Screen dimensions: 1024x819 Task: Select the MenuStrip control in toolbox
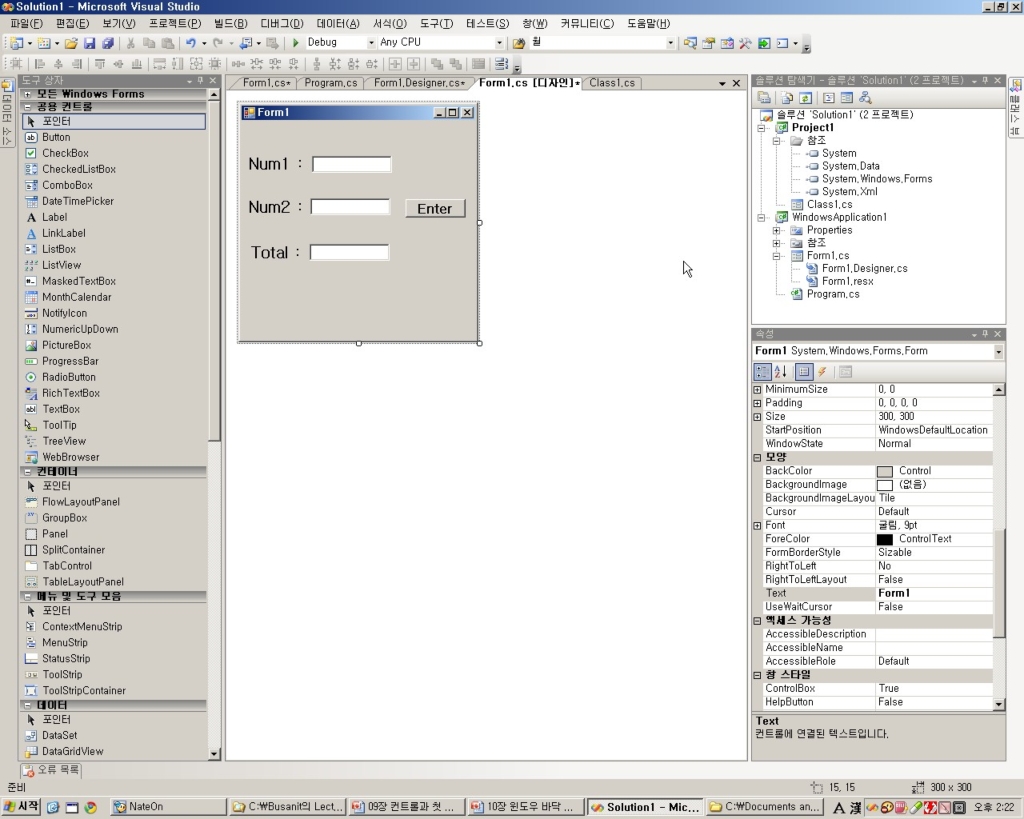(x=65, y=643)
